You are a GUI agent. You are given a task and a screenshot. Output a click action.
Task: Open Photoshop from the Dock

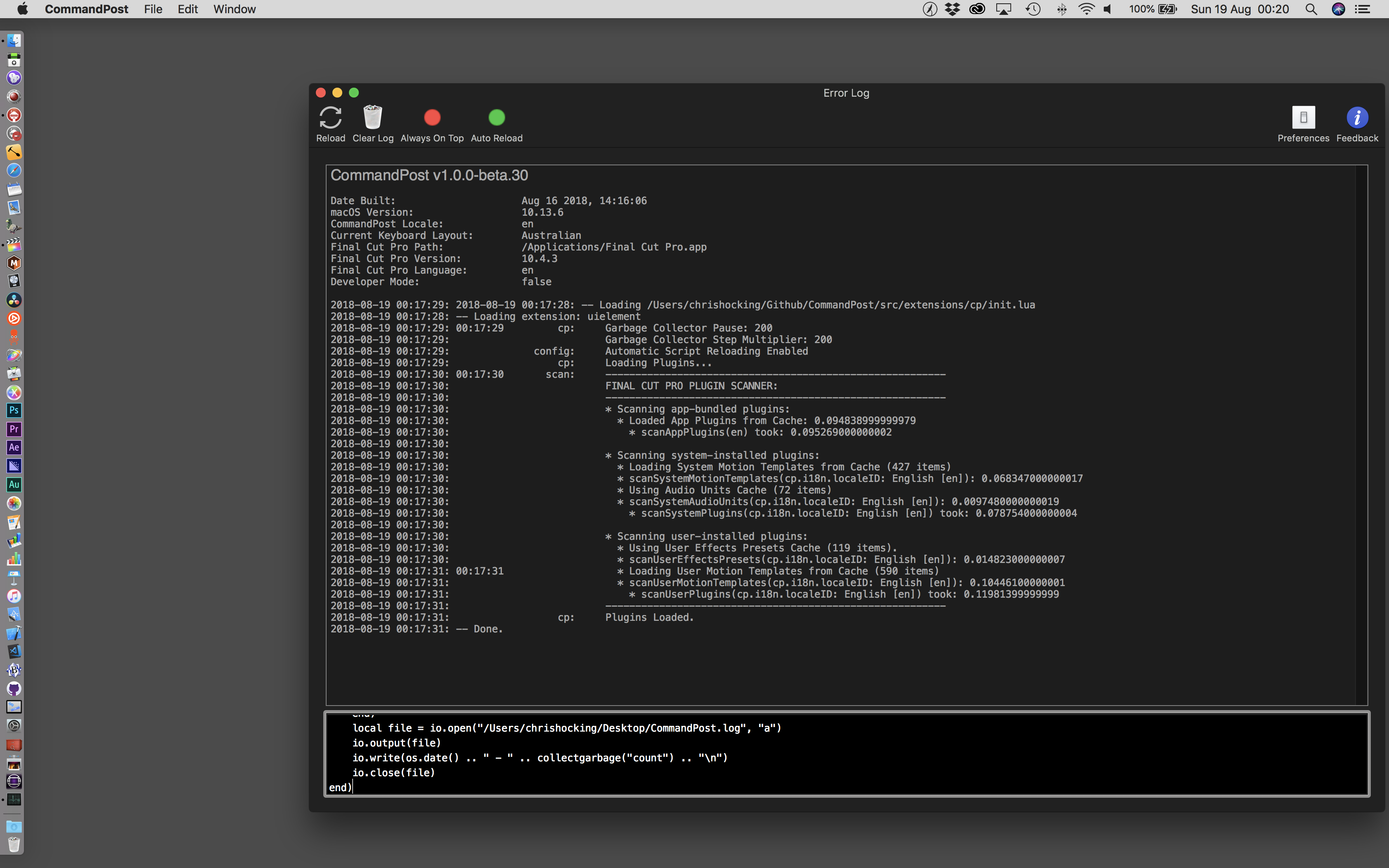pyautogui.click(x=14, y=410)
